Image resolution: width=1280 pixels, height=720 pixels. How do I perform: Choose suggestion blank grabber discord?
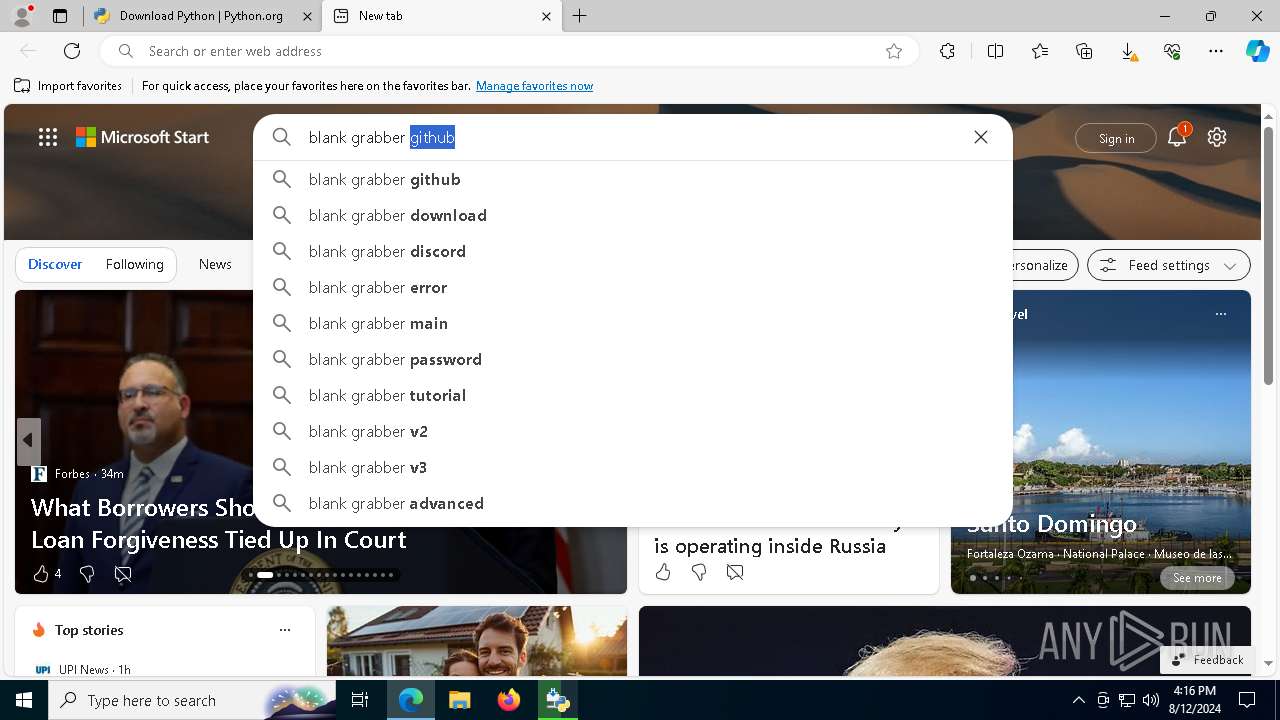[633, 251]
